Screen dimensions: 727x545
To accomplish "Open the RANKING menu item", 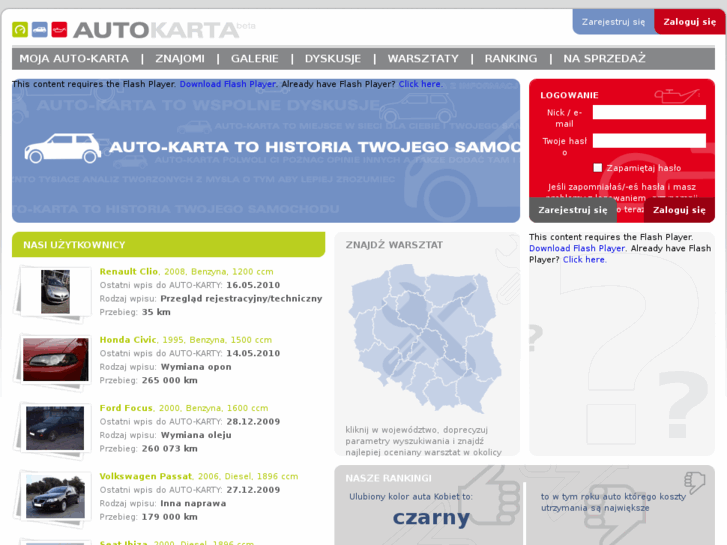I will tap(511, 58).
